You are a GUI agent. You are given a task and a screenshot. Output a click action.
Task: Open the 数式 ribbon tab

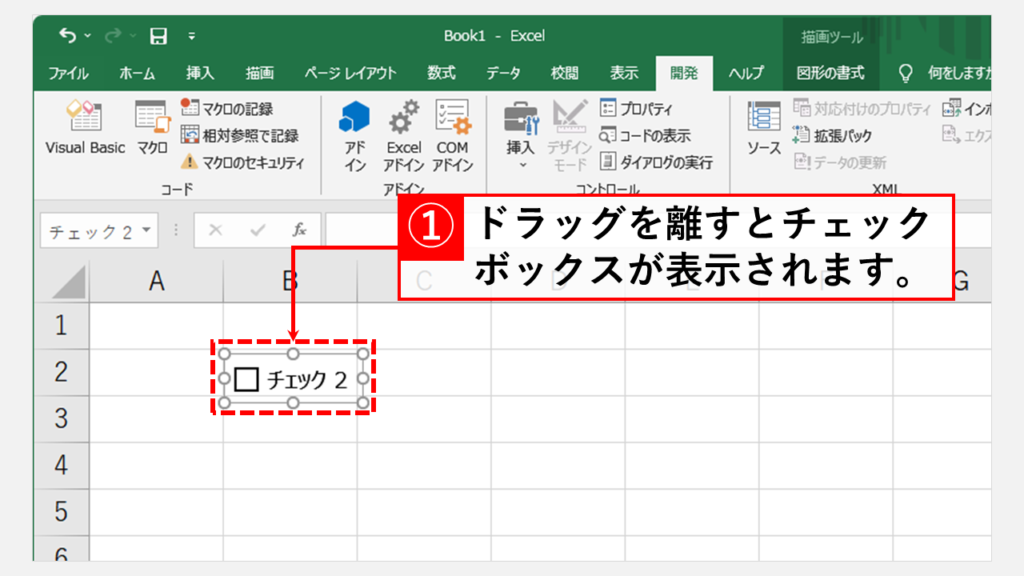[x=441, y=73]
